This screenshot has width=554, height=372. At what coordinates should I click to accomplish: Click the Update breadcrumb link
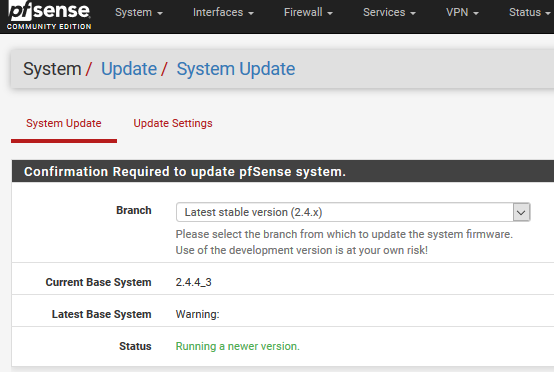pos(129,69)
